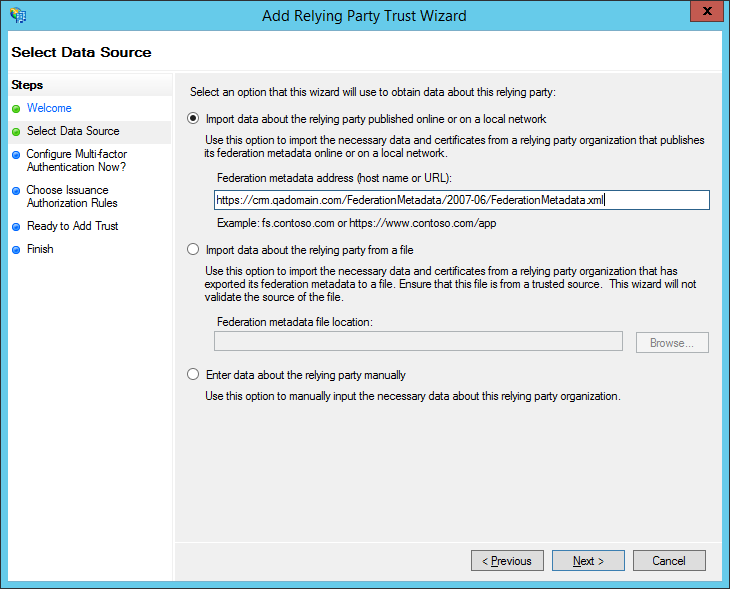Cancel the Add Relying Party Trust wizard

coord(669,561)
